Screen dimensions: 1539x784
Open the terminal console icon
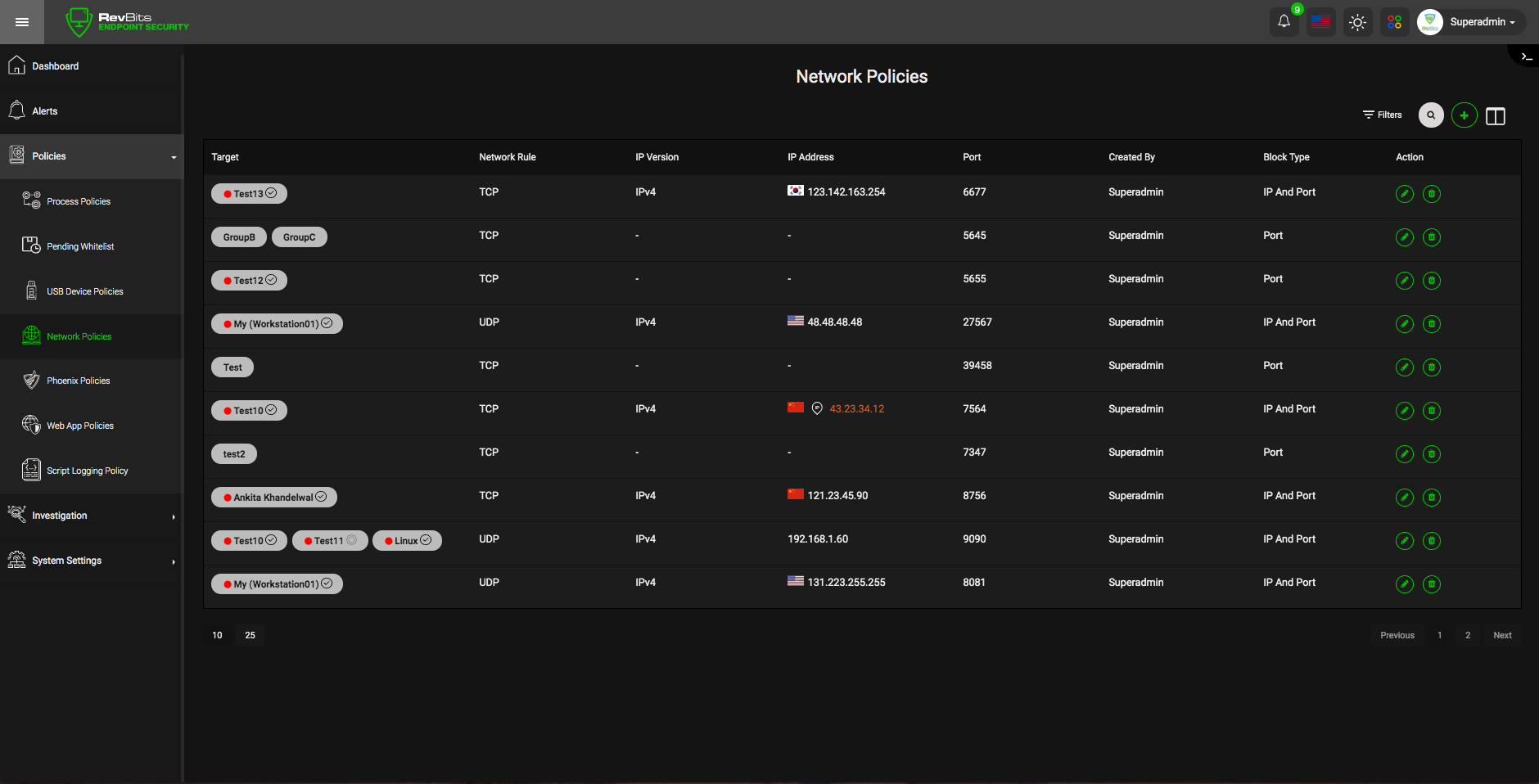pyautogui.click(x=1526, y=56)
